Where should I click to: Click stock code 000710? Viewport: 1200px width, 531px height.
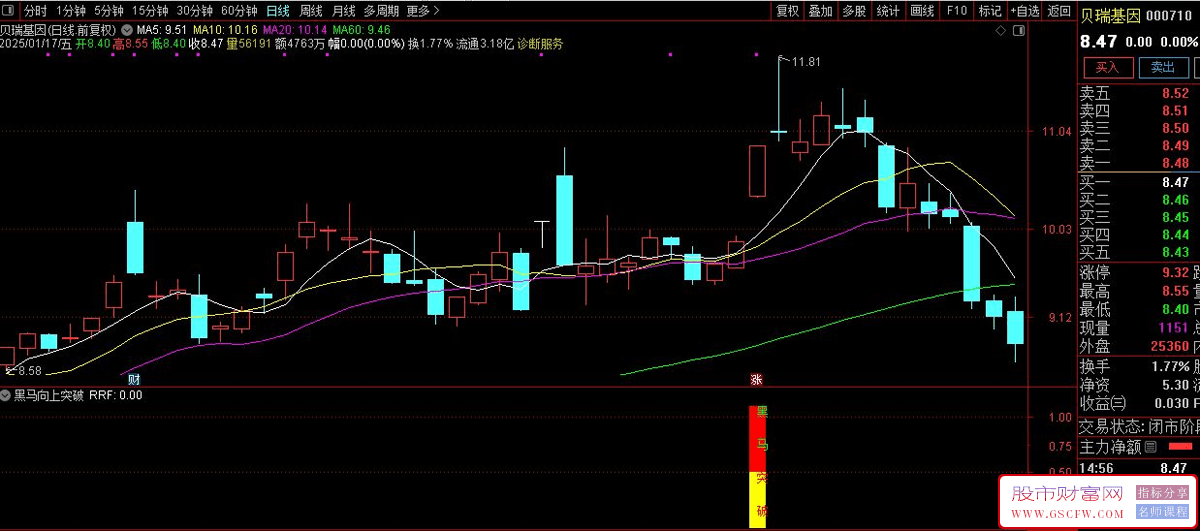point(1168,15)
